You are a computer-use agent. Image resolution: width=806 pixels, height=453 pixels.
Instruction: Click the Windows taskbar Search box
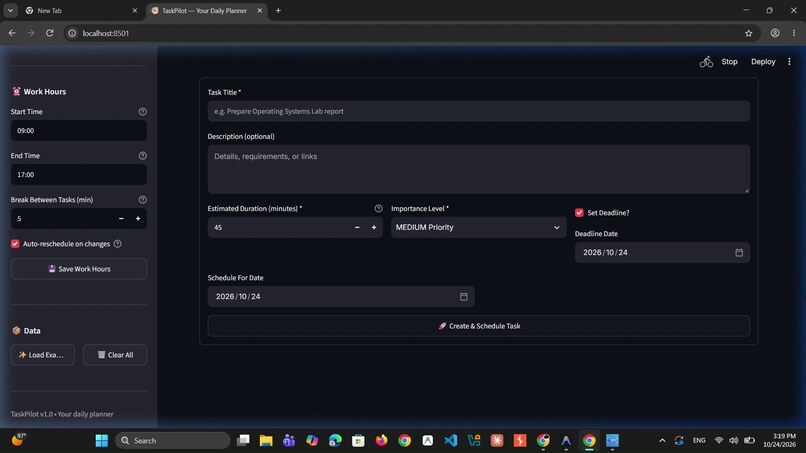click(173, 441)
